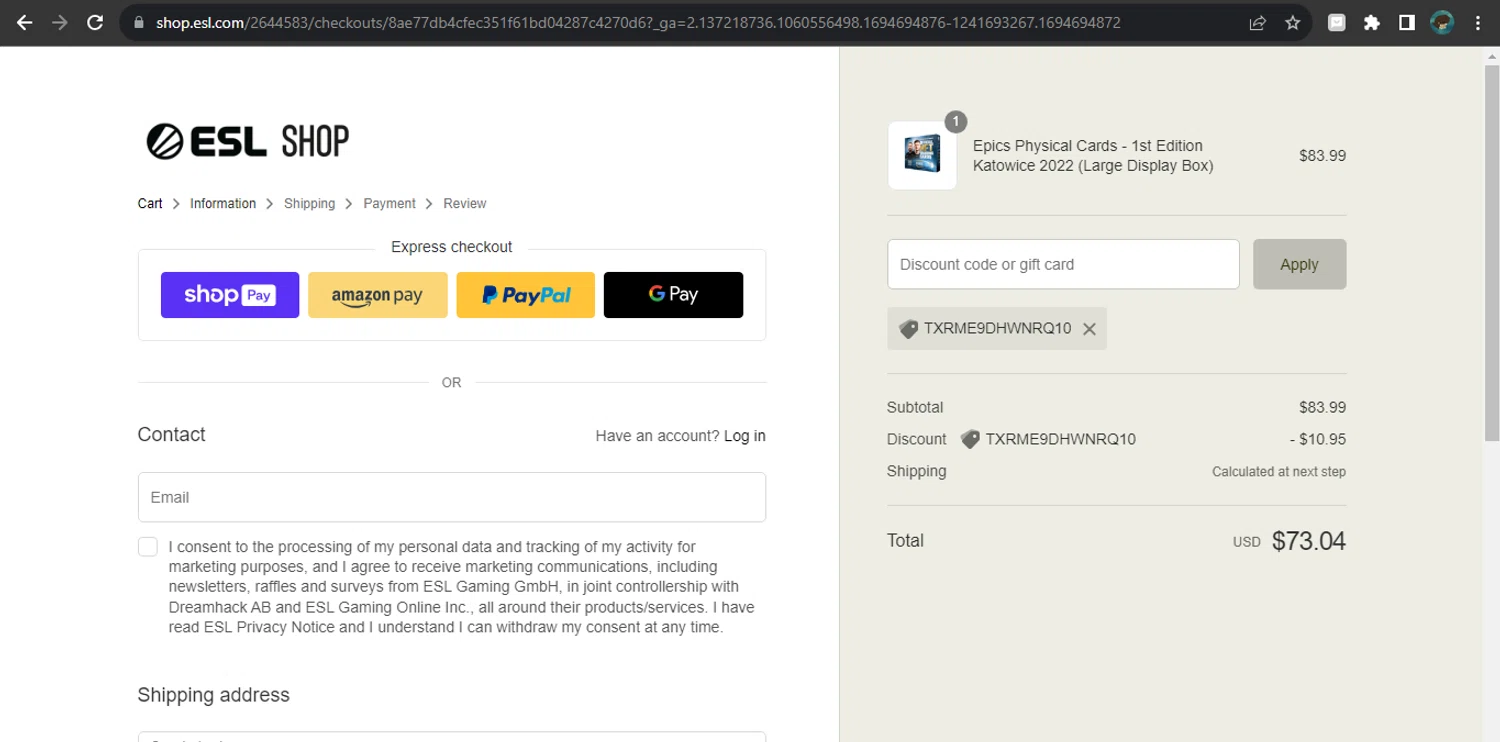The width and height of the screenshot is (1500, 742).
Task: Bookmark this page with the star icon
Action: click(1292, 22)
